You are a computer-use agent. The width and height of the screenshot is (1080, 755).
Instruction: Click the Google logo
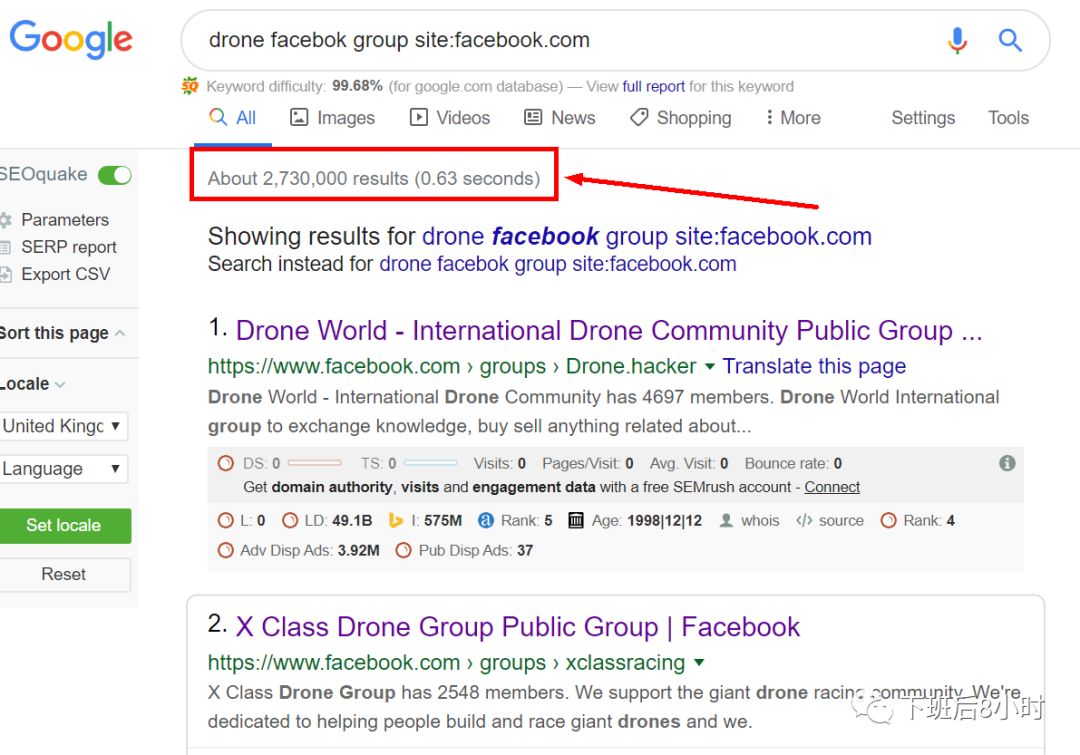(71, 39)
